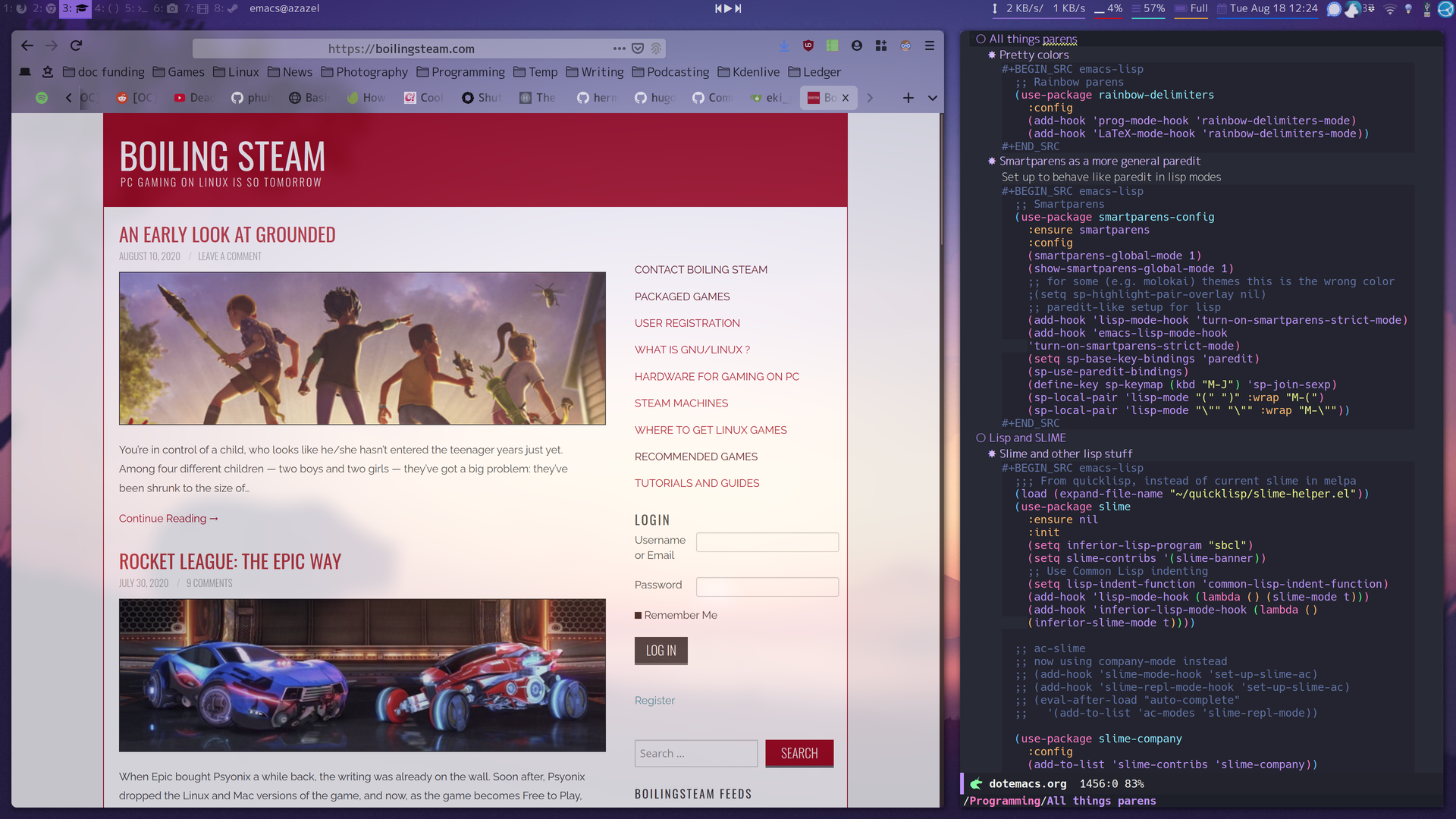1456x819 pixels.
Task: Click the Grounded article thumbnail image
Action: (362, 348)
